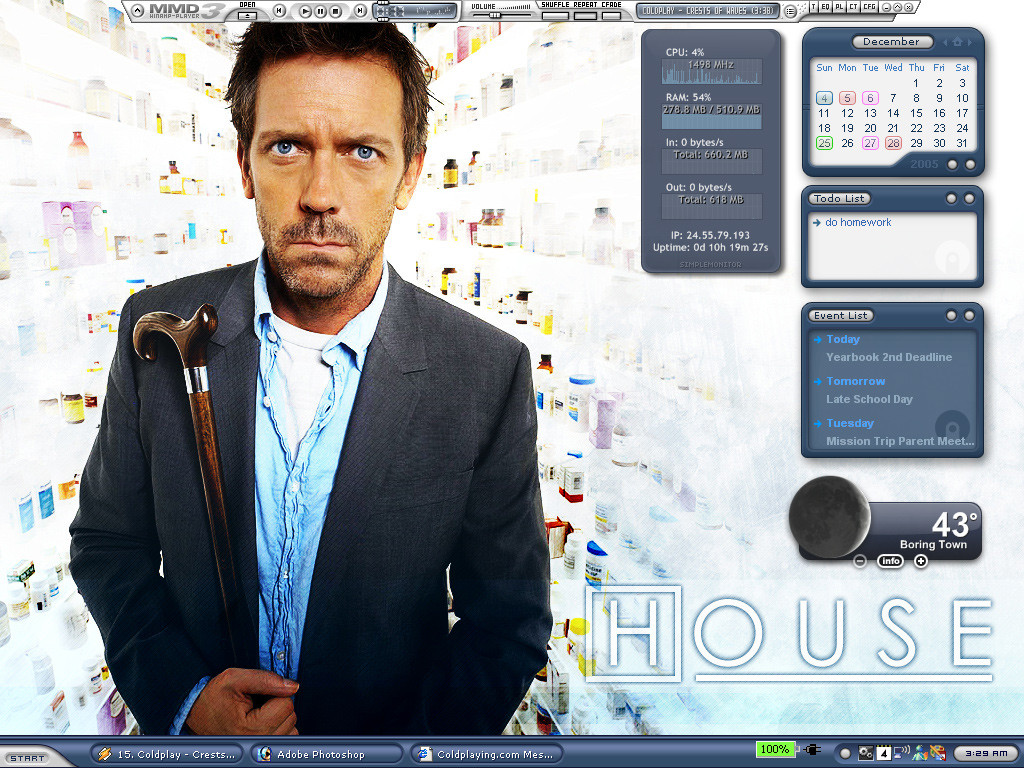1024x768 pixels.
Task: Click the Today heading in the Event List
Action: pyautogui.click(x=843, y=340)
